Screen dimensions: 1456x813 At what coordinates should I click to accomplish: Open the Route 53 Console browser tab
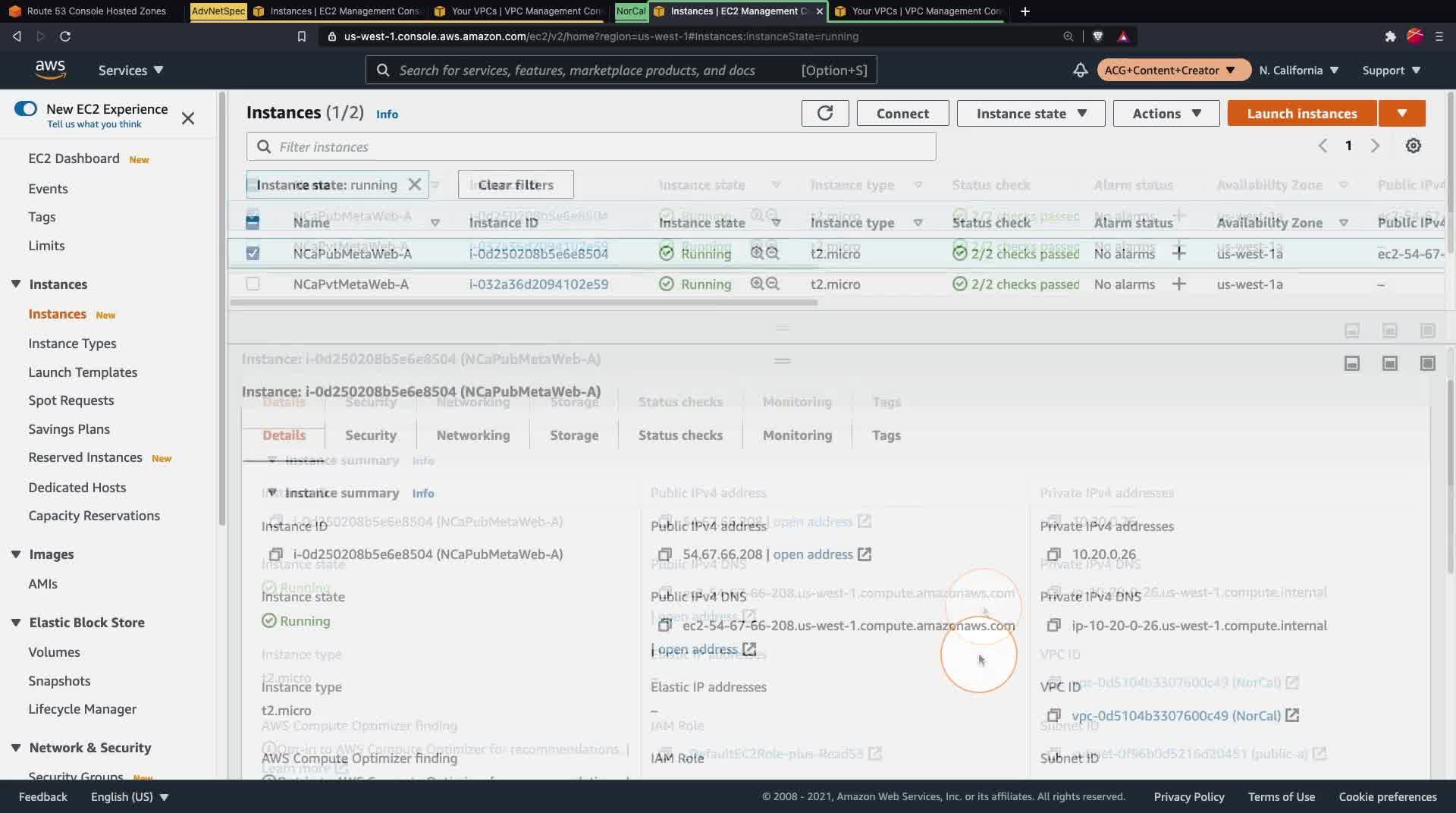(x=87, y=11)
